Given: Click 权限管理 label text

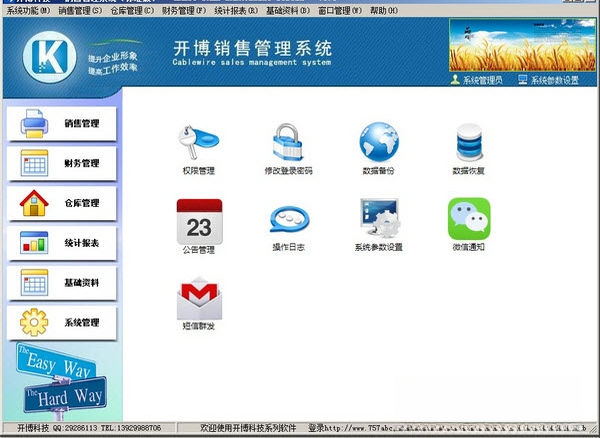Looking at the screenshot, I should (x=199, y=171).
